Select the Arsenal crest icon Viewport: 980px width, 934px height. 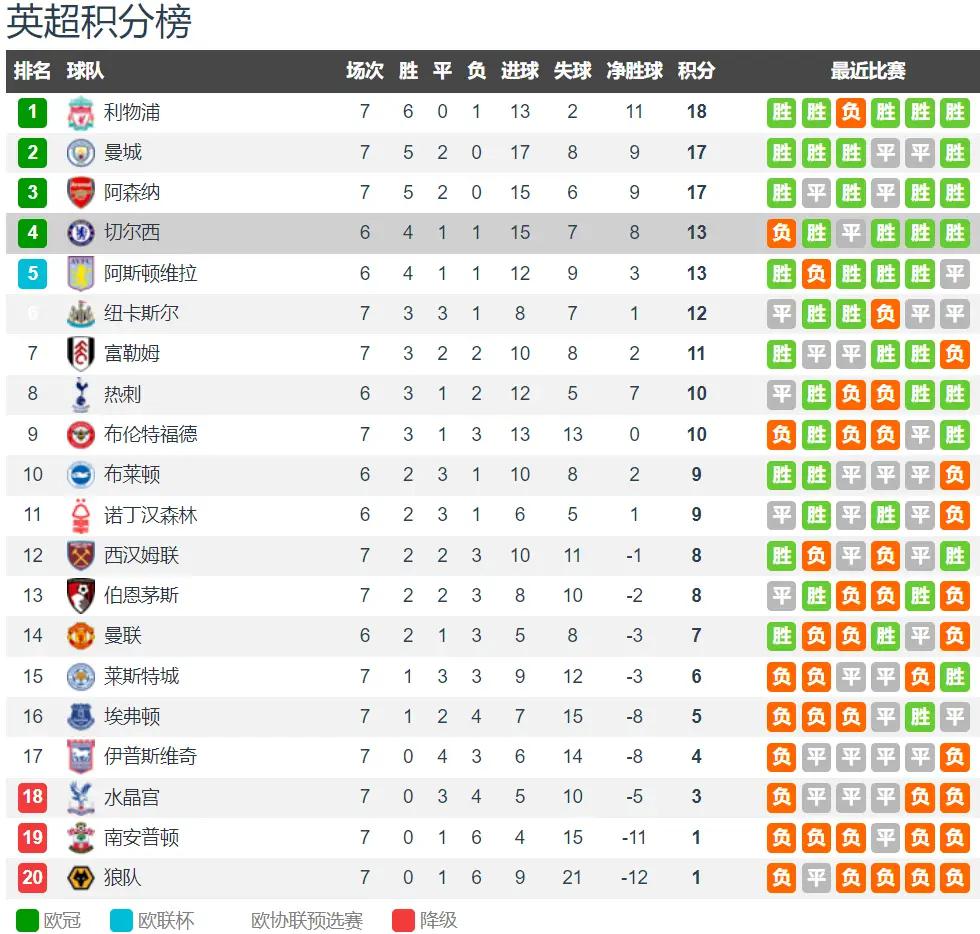pos(81,193)
